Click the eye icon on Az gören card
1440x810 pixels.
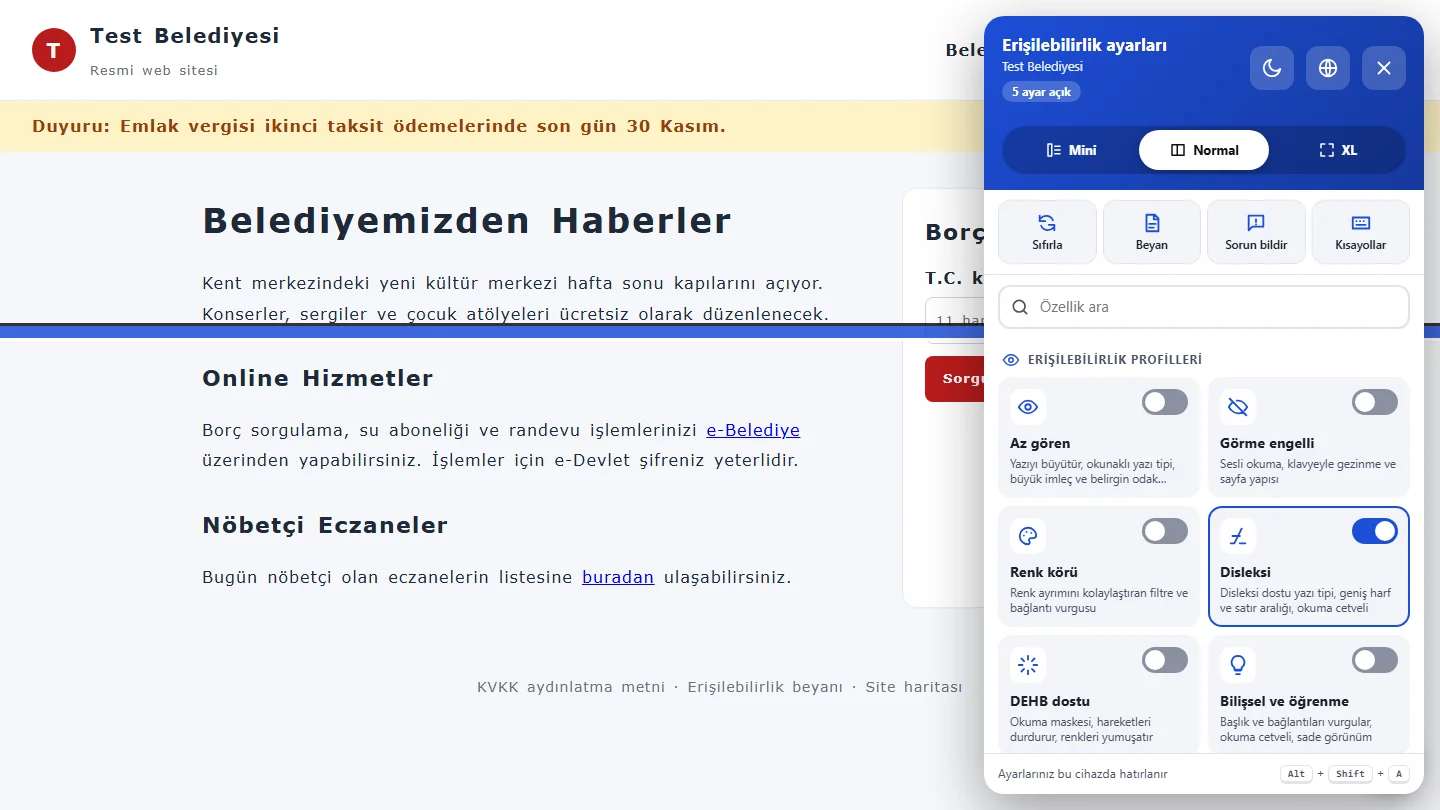pos(1028,407)
